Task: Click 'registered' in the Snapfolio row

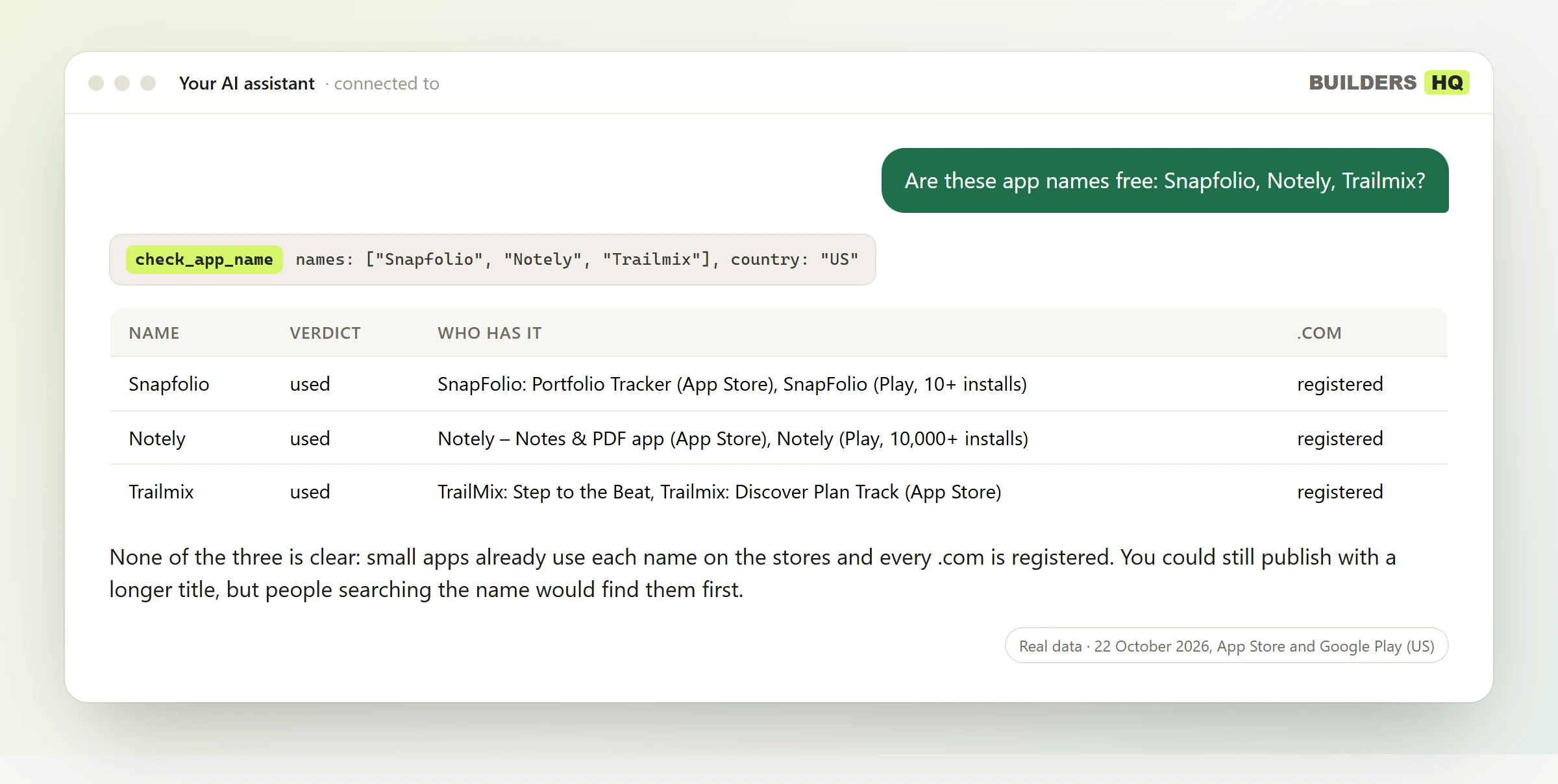Action: 1340,384
